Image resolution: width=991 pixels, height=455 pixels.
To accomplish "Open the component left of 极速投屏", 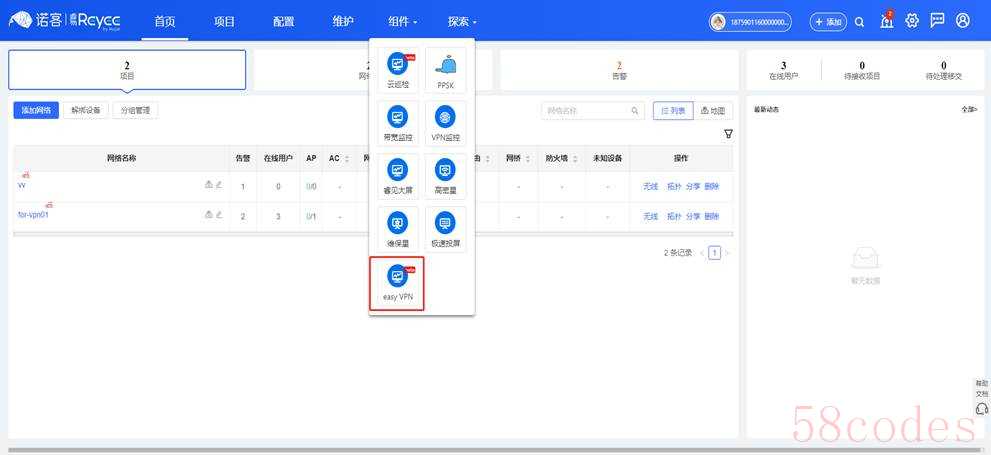I will point(398,229).
